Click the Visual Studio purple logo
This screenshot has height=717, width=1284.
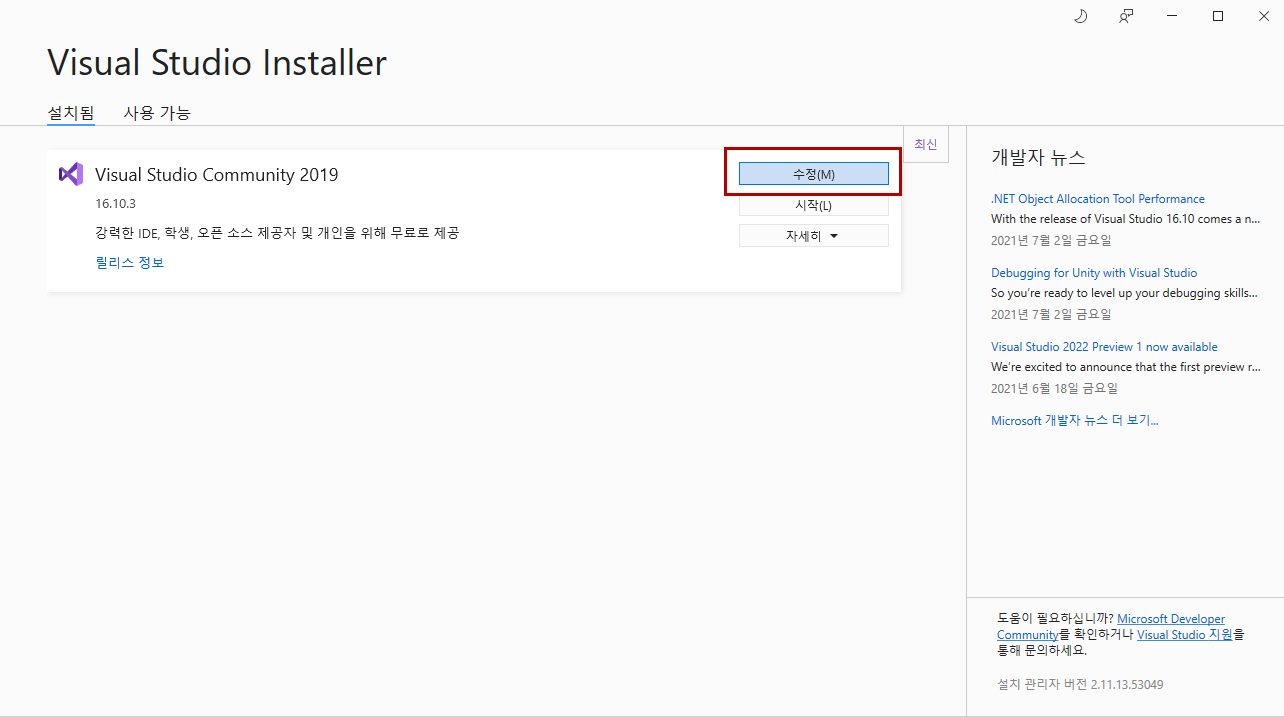70,174
